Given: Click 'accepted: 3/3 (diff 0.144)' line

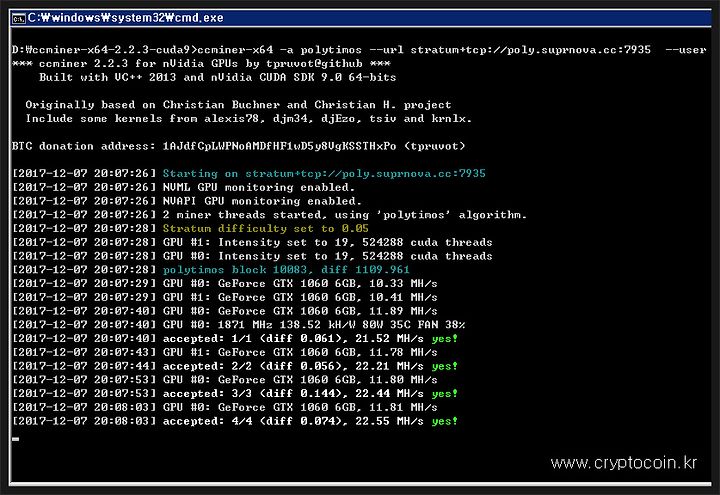Looking at the screenshot, I should [235, 394].
